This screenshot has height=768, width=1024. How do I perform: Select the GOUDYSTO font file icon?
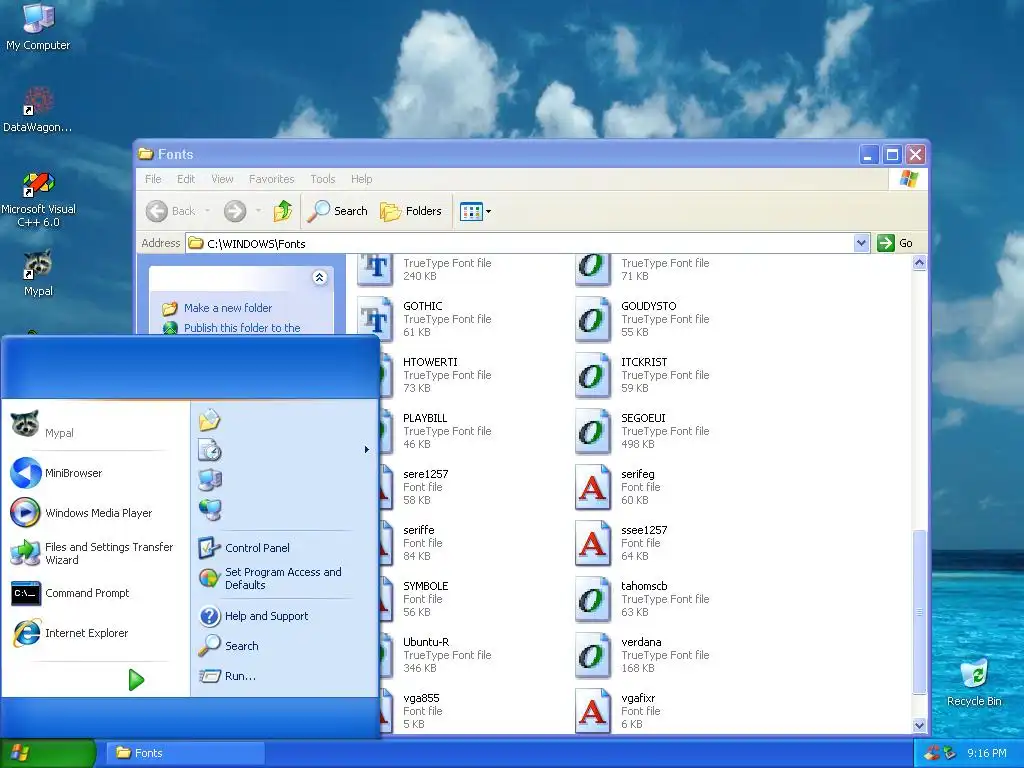[592, 319]
